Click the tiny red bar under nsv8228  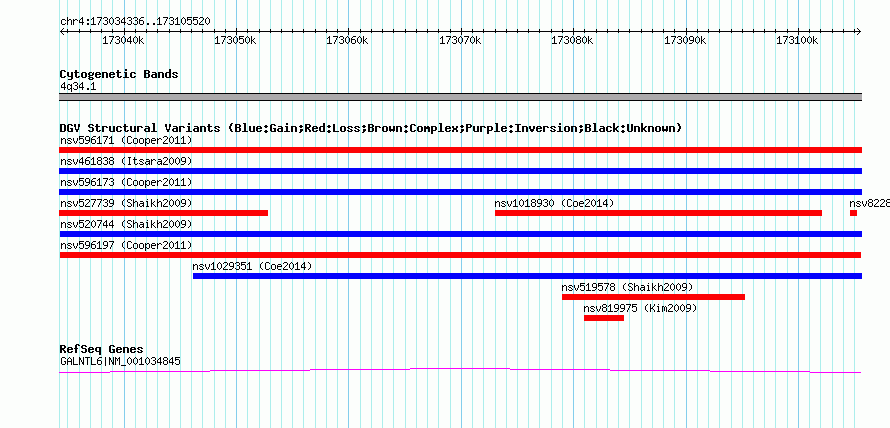tap(853, 213)
